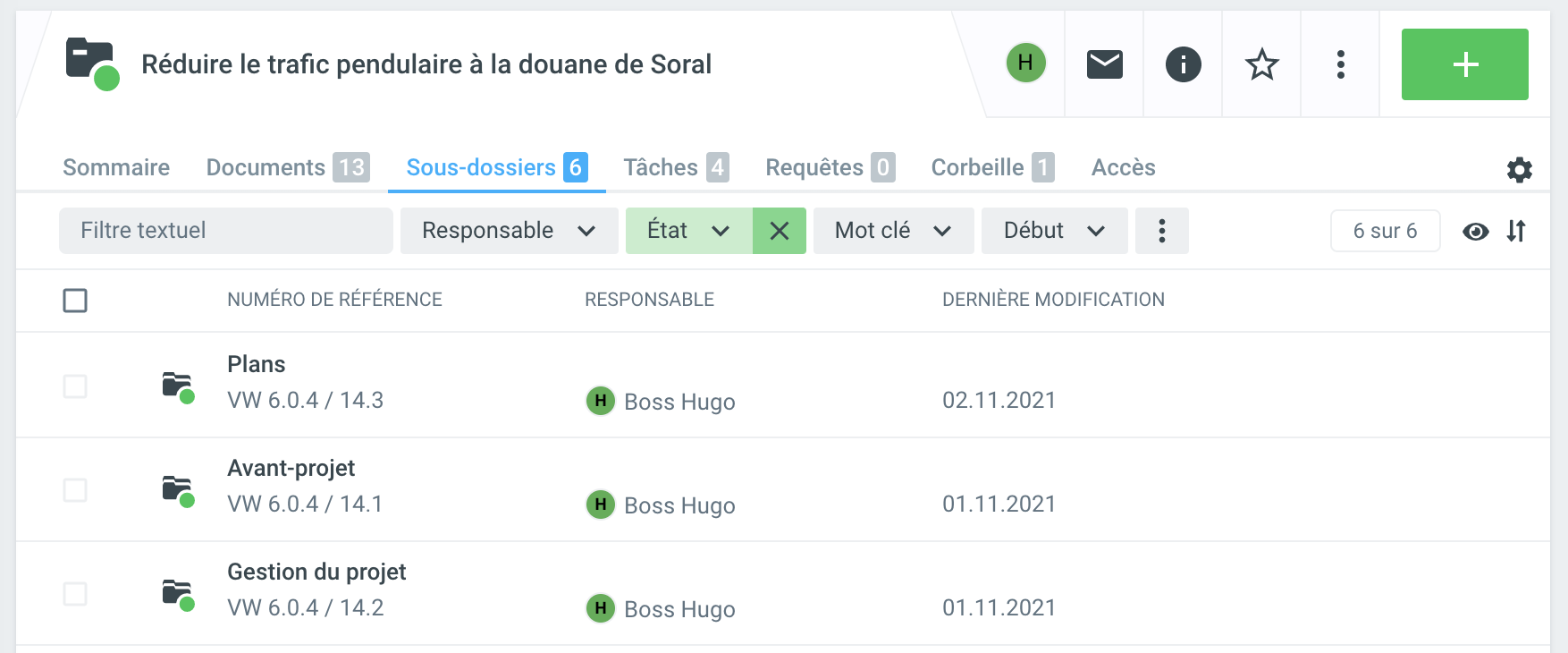This screenshot has width=1568, height=653.
Task: Click the sort arrows icon
Action: click(x=1516, y=232)
